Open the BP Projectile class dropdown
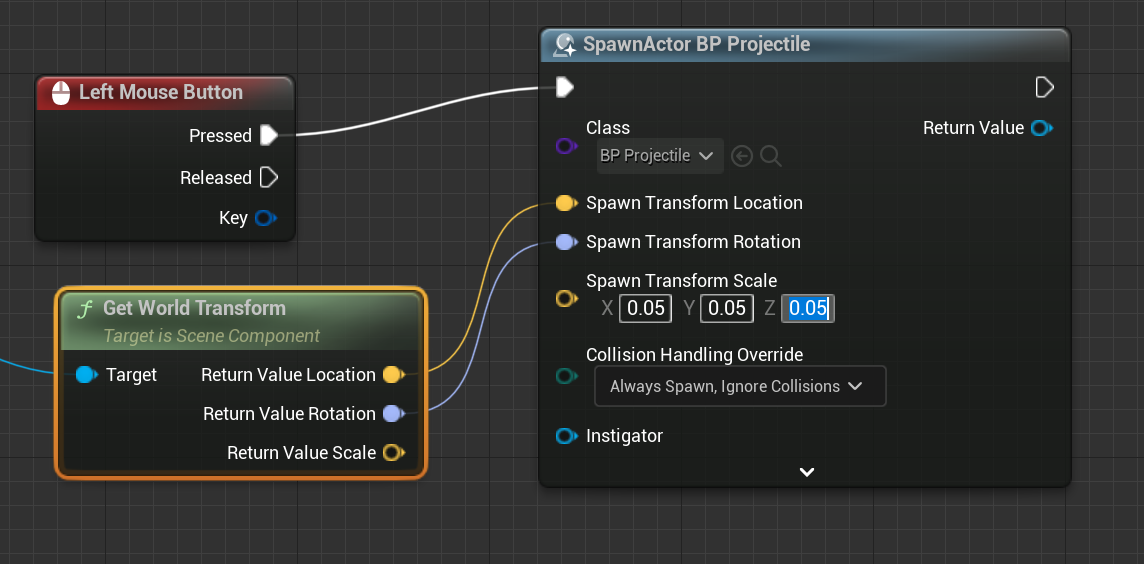Screen dimensions: 1144x564 [657, 156]
